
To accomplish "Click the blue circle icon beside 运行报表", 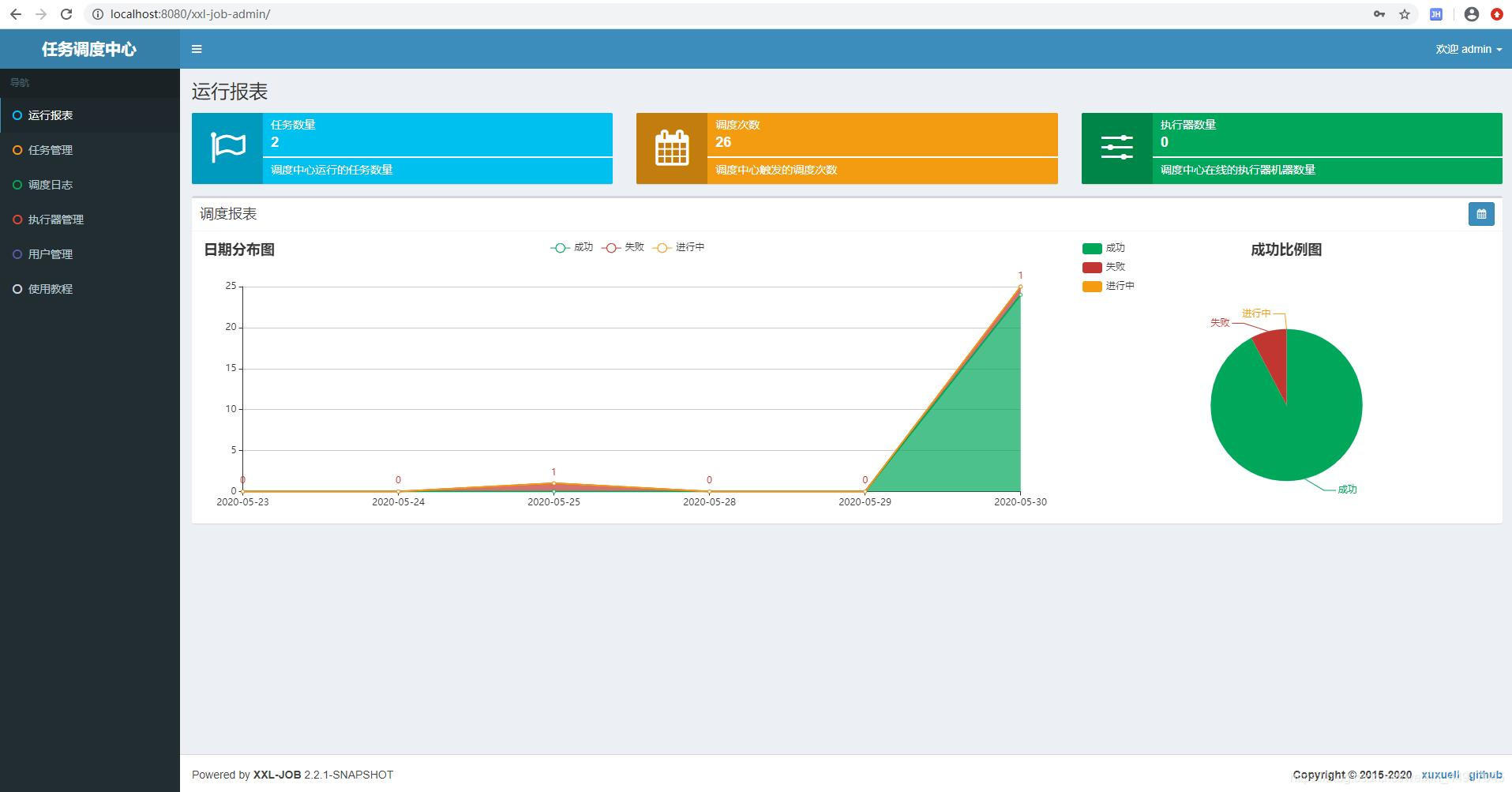I will point(17,115).
